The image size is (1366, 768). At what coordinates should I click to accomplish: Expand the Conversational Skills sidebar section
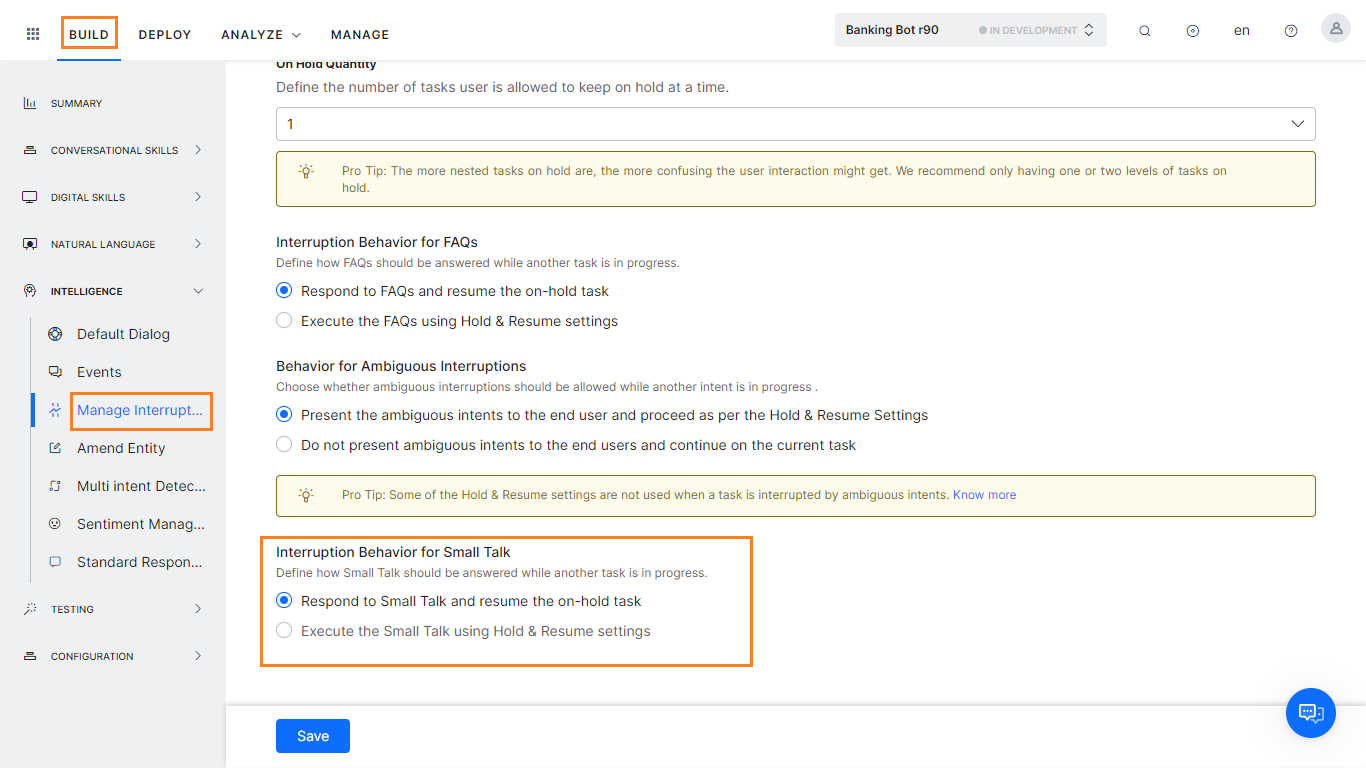pos(113,150)
